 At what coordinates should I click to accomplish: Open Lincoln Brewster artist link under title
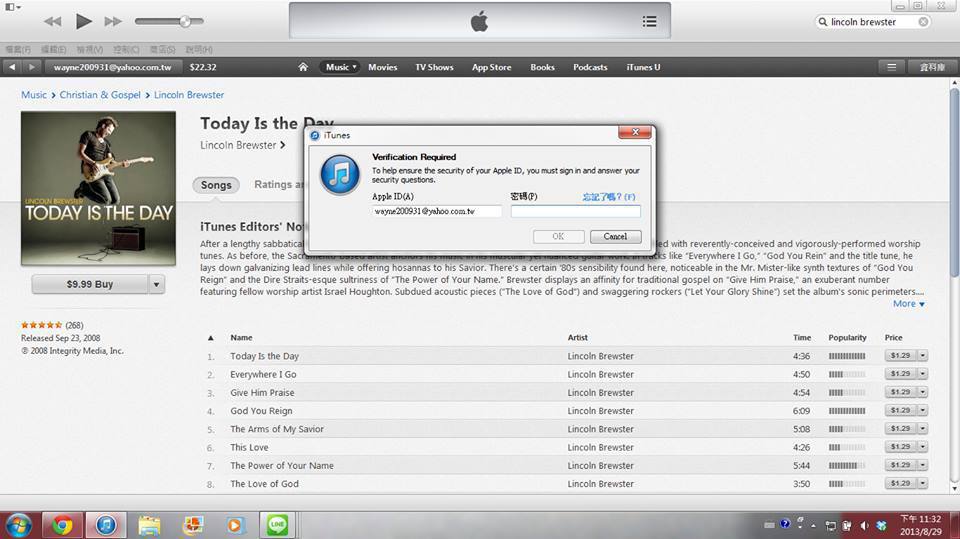coord(242,145)
